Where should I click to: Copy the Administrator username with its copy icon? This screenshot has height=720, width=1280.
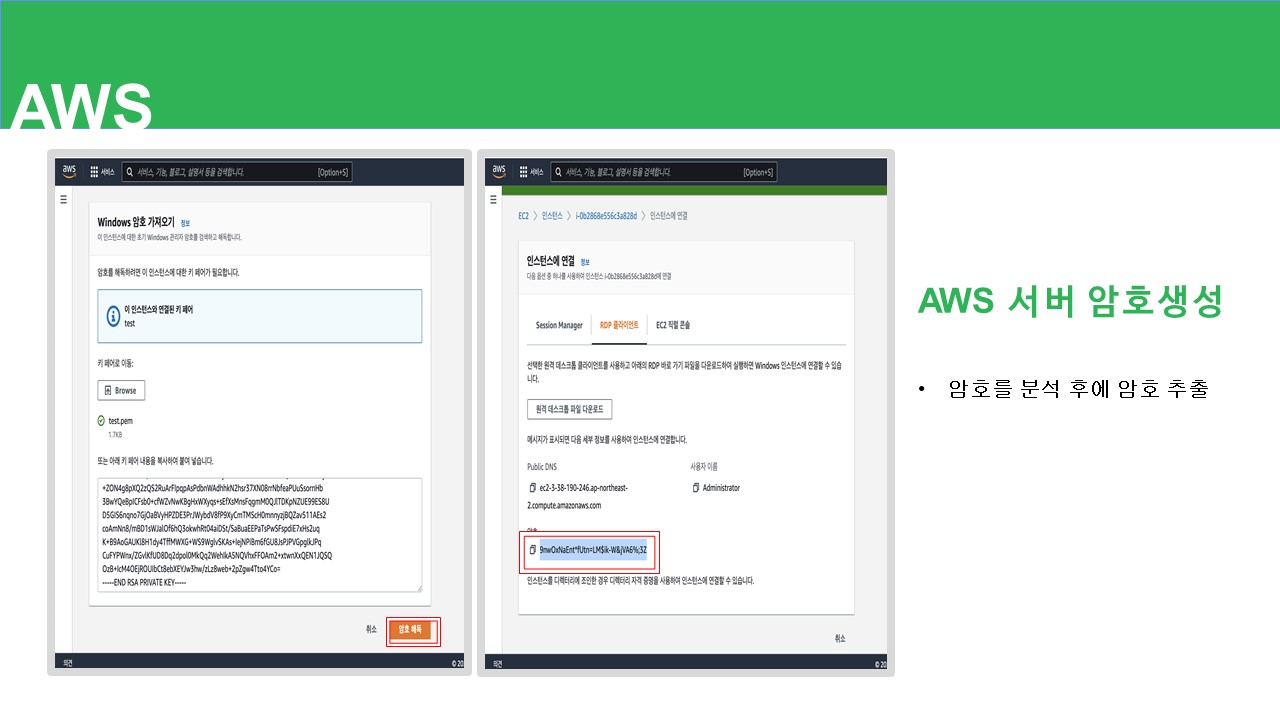pos(695,488)
